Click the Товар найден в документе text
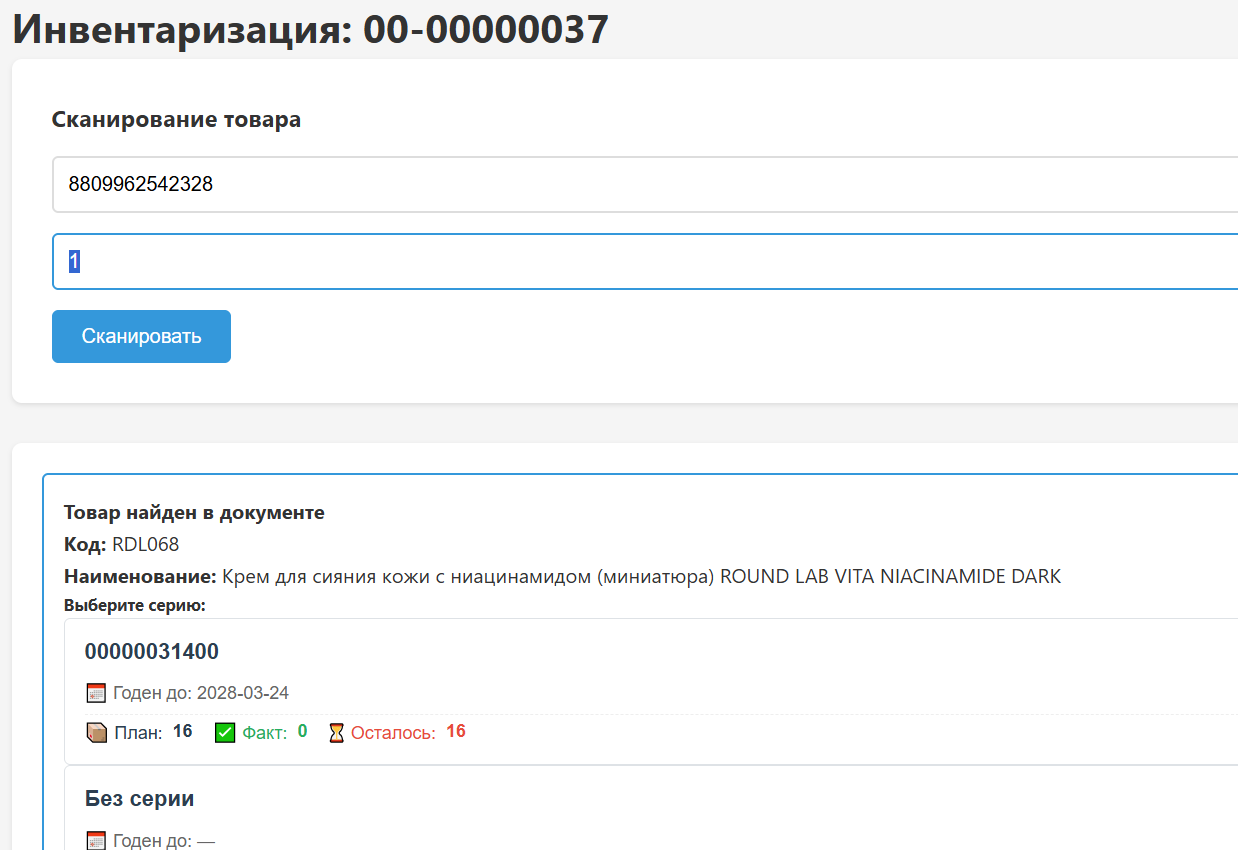This screenshot has height=850, width=1238. [x=194, y=512]
